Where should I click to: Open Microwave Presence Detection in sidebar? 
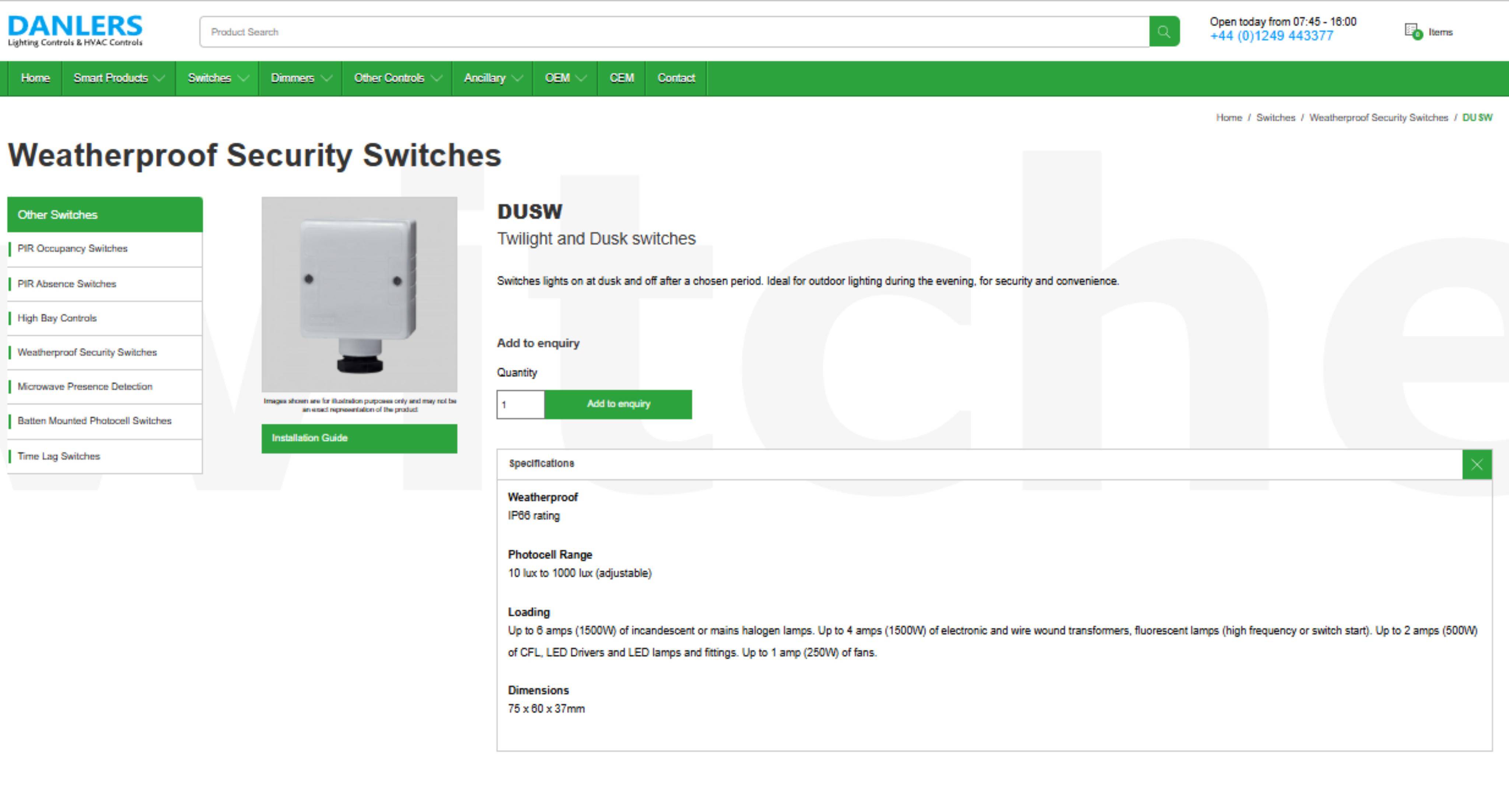point(105,387)
